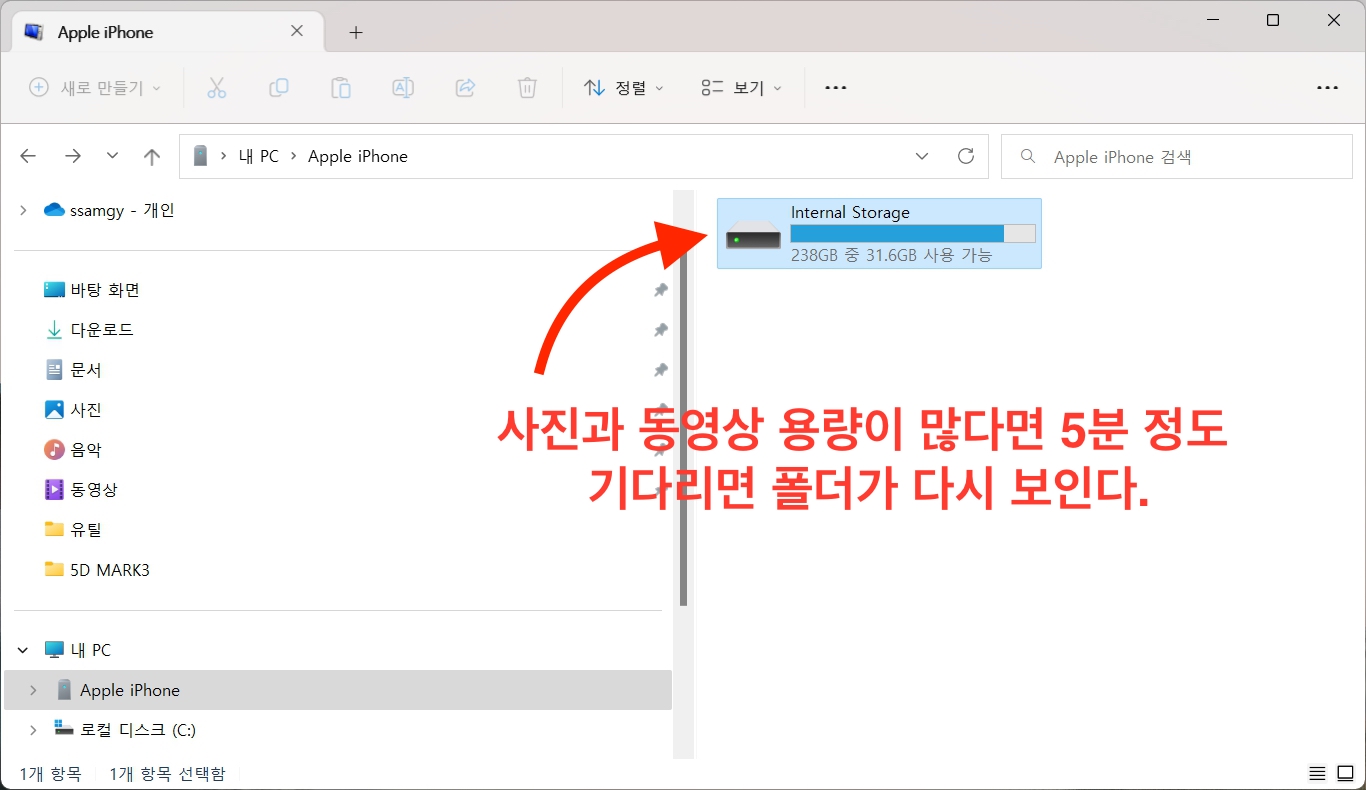The image size is (1366, 790).
Task: Go back with the left arrow
Action: (28, 156)
